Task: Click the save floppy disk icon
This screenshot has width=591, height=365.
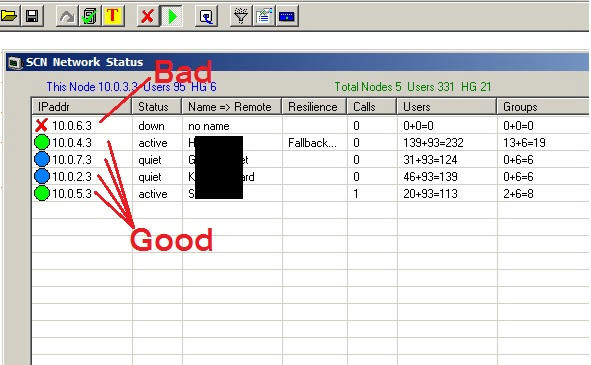Action: point(32,16)
